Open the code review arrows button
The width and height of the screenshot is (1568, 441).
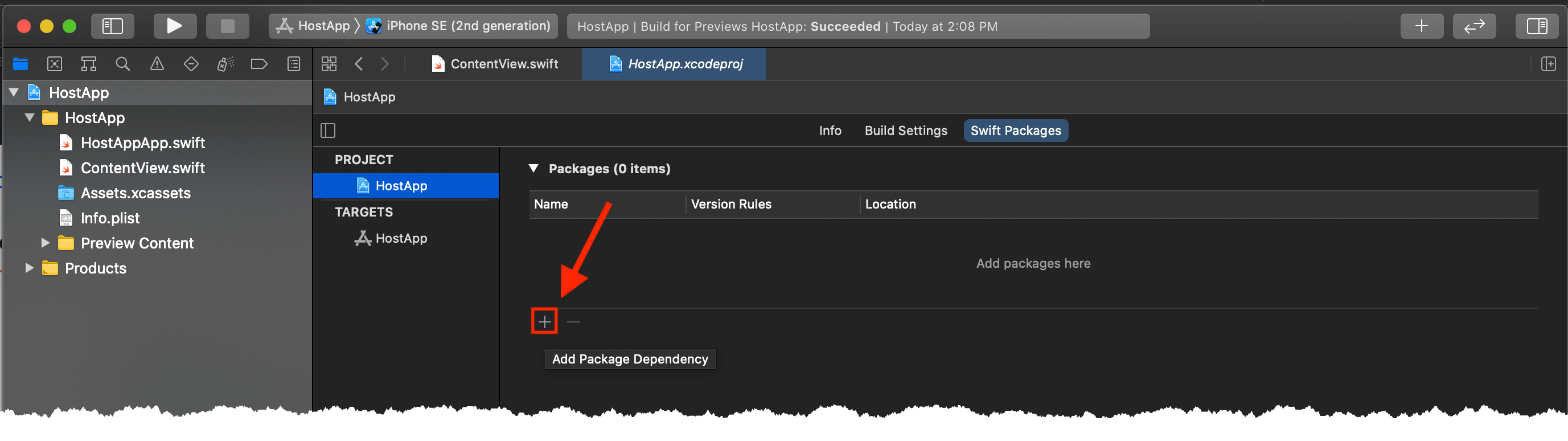pos(1474,26)
